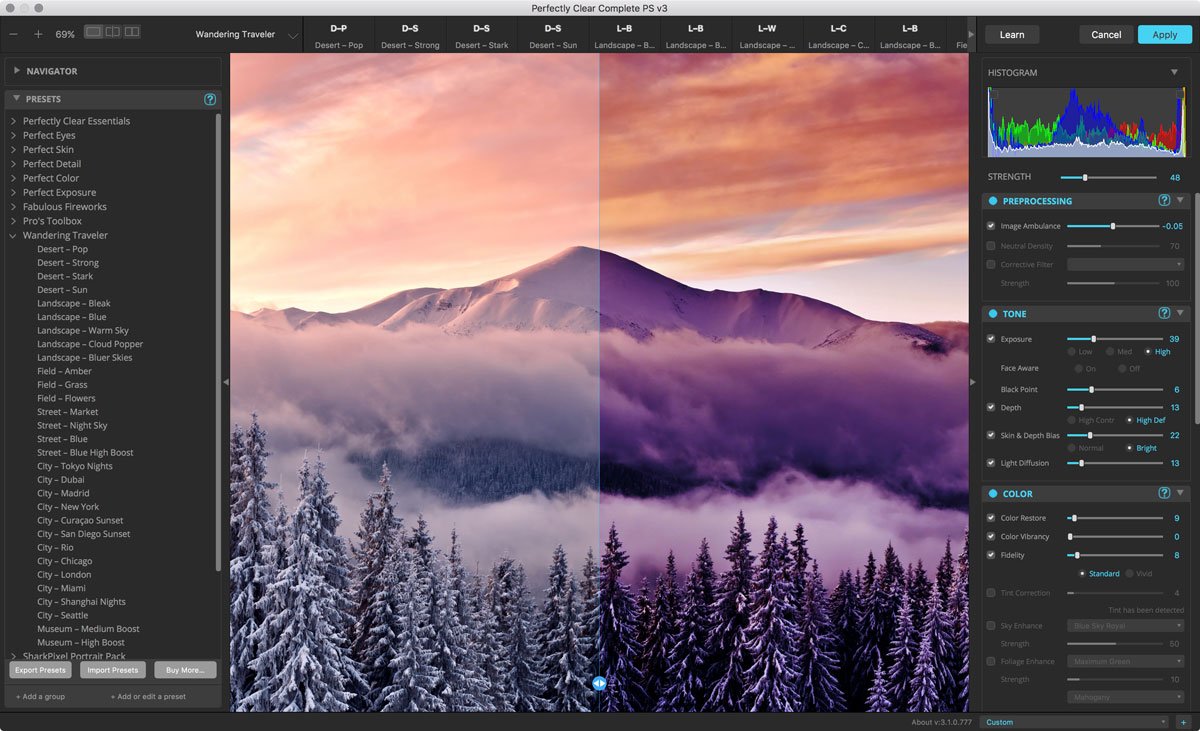Toggle Tone section blue power dot
Image resolution: width=1200 pixels, height=731 pixels.
point(993,314)
